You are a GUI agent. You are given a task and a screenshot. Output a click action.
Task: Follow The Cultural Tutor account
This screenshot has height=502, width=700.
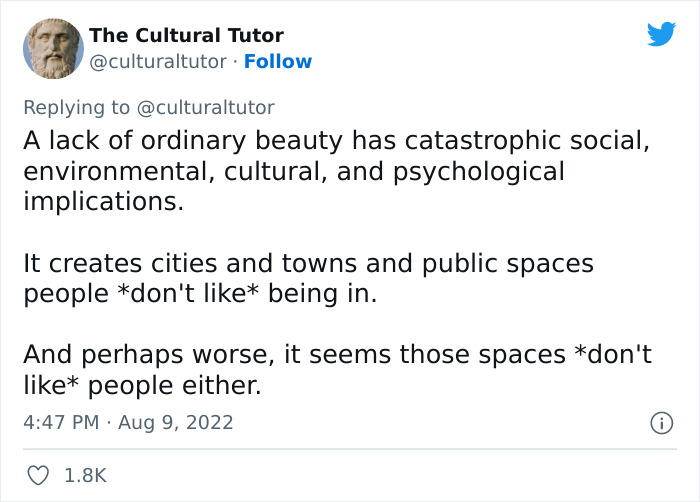coord(278,62)
